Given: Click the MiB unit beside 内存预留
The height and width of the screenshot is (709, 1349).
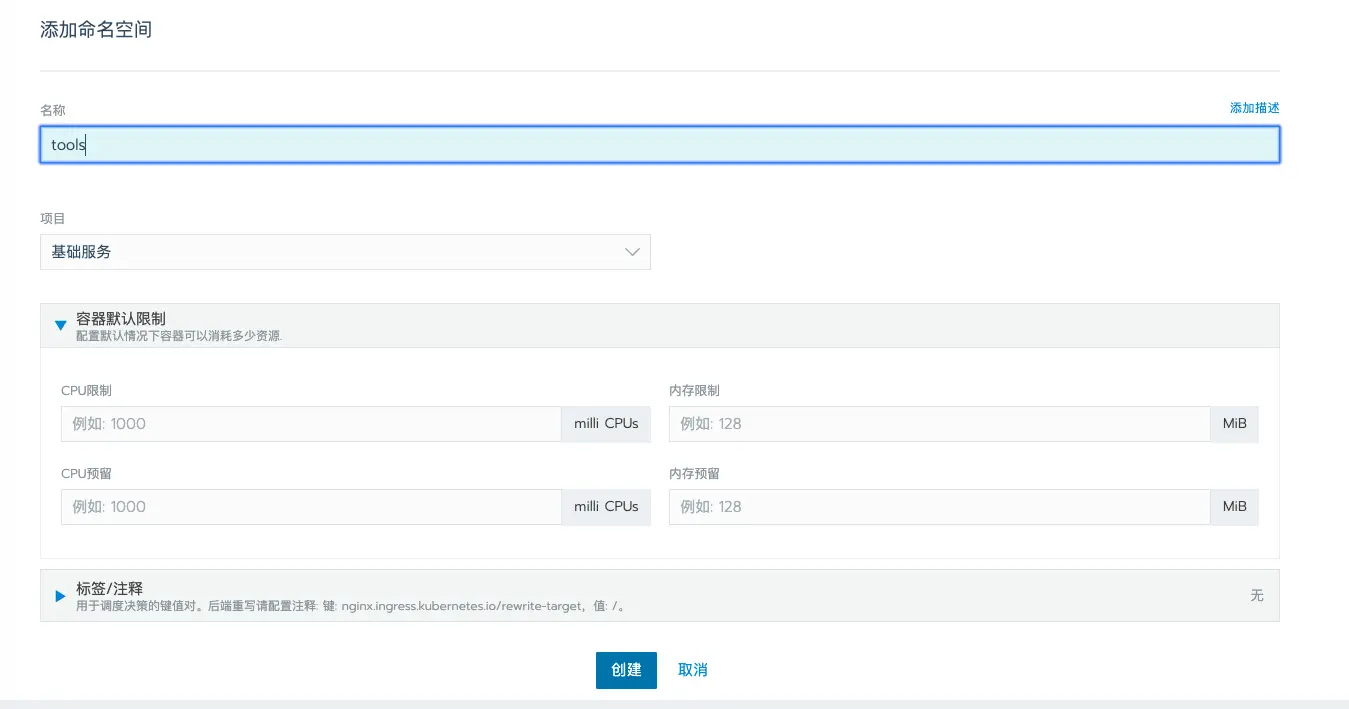Looking at the screenshot, I should [1234, 507].
